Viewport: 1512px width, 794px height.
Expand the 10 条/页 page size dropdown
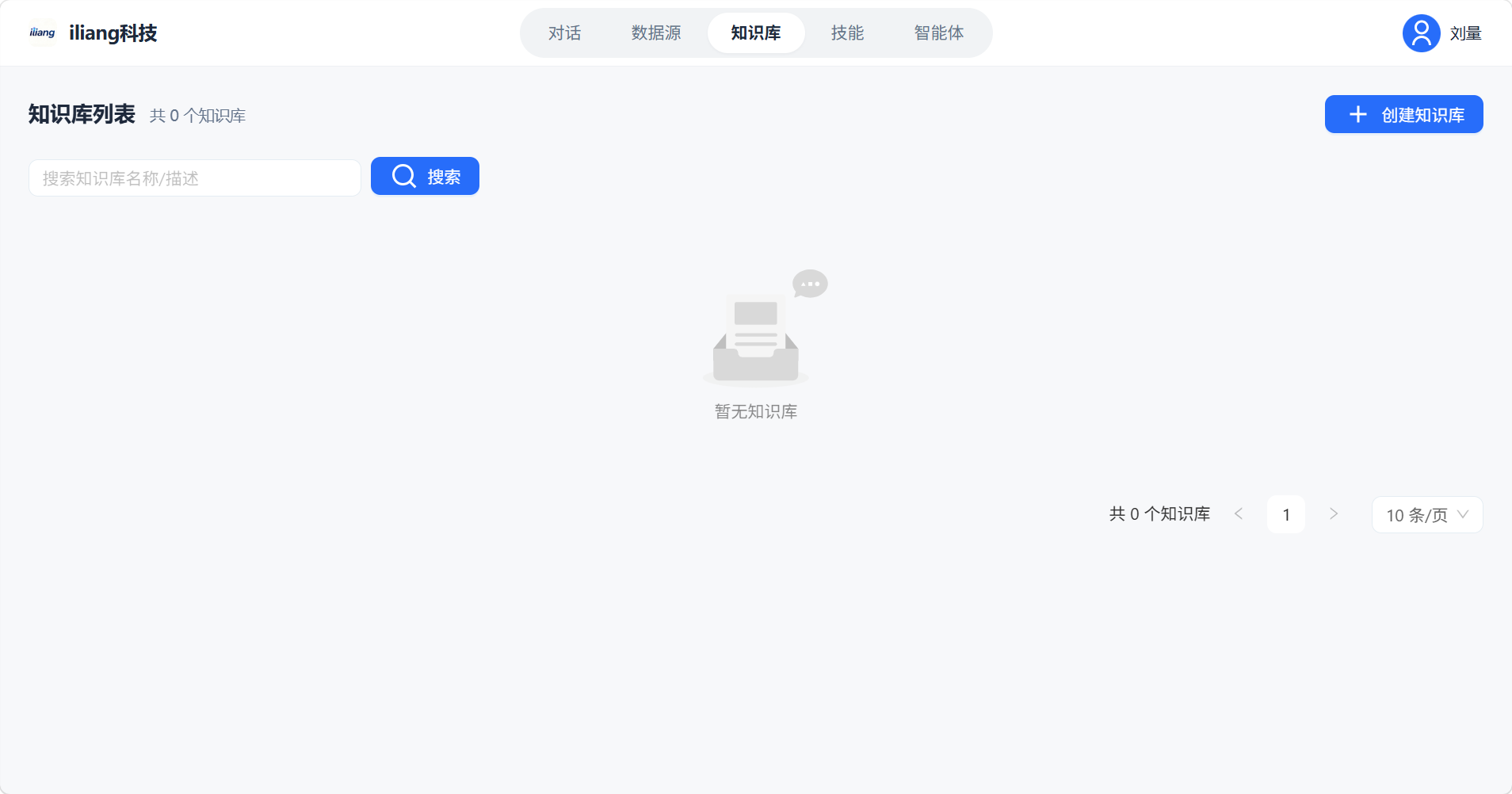click(1427, 515)
